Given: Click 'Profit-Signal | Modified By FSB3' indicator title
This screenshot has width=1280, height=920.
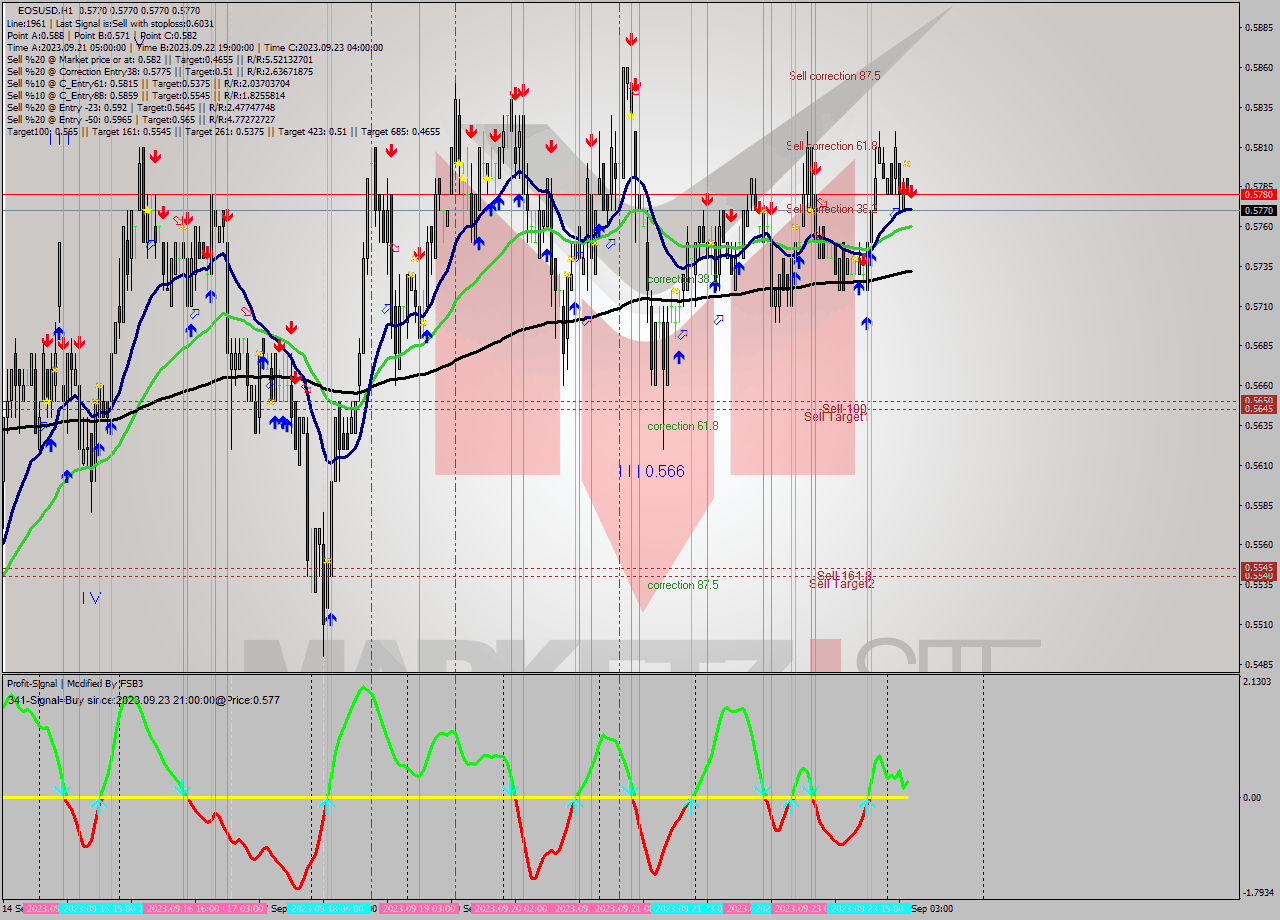Looking at the screenshot, I should pos(75,684).
